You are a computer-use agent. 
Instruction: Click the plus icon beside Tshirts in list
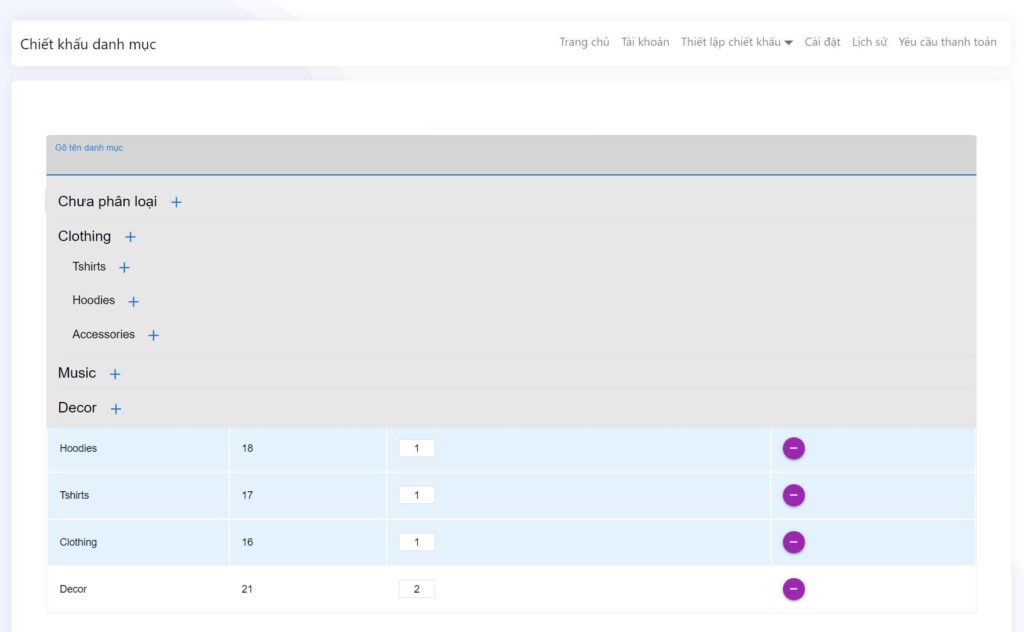click(x=124, y=268)
